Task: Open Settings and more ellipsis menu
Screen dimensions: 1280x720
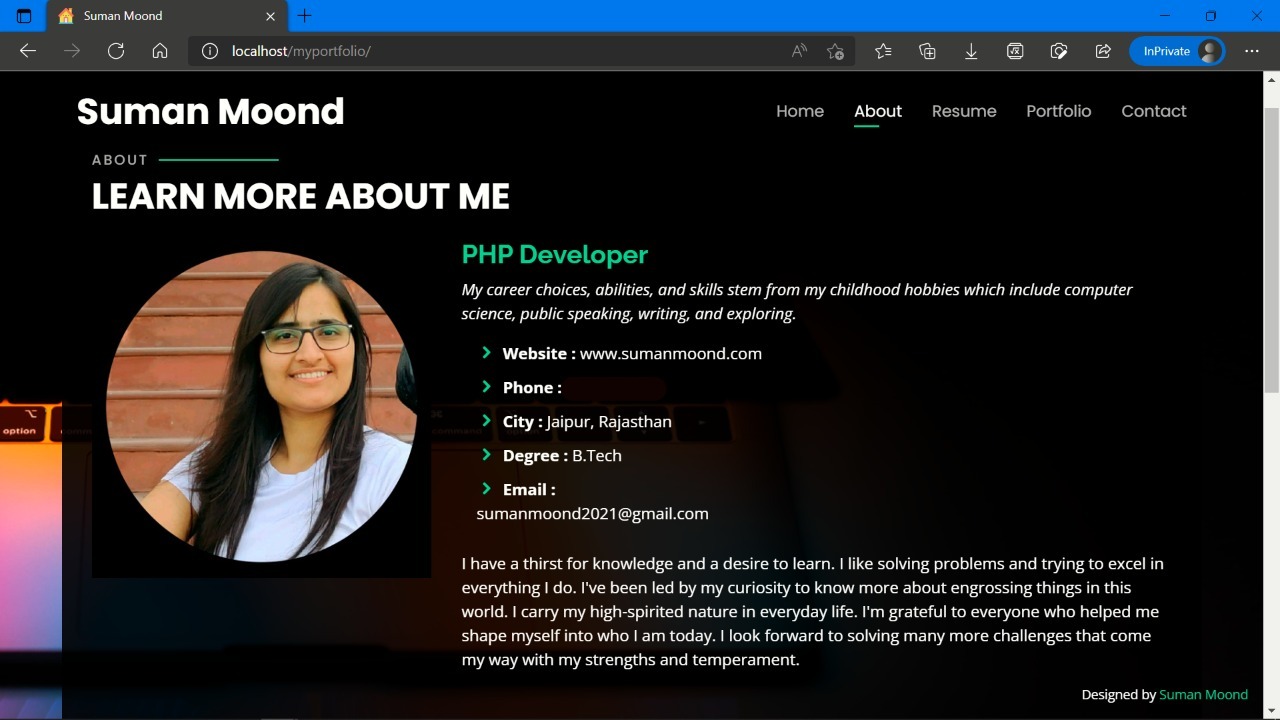Action: (x=1252, y=51)
